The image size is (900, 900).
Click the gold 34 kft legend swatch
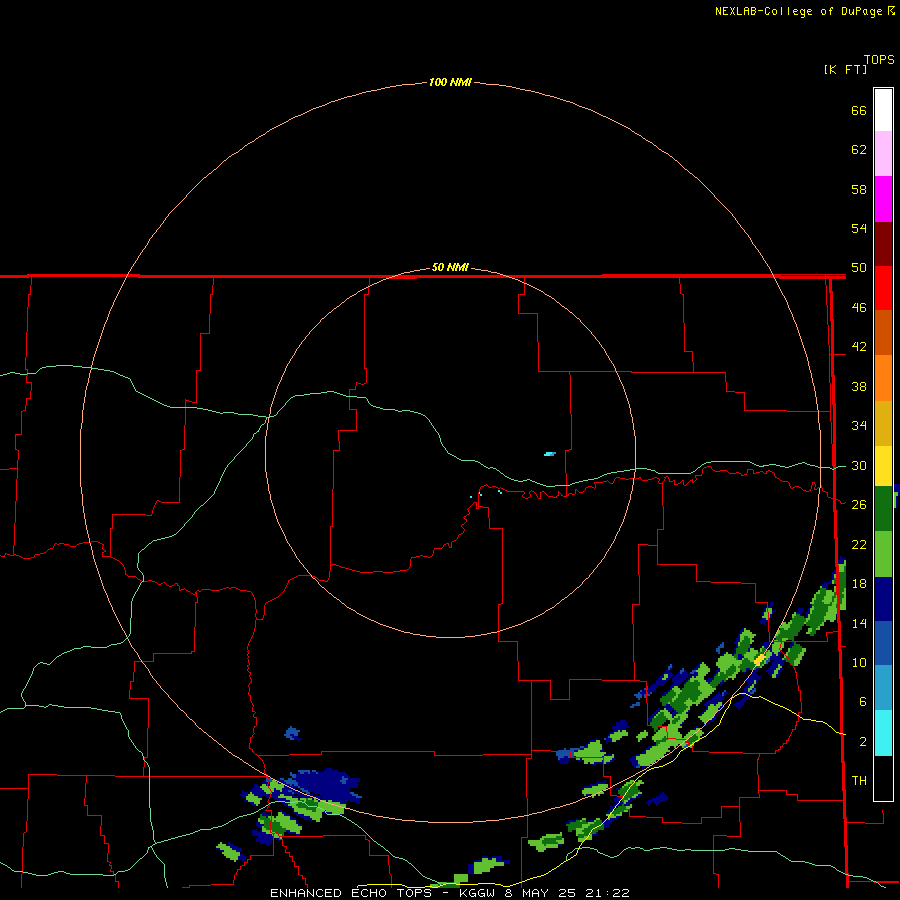tap(883, 423)
